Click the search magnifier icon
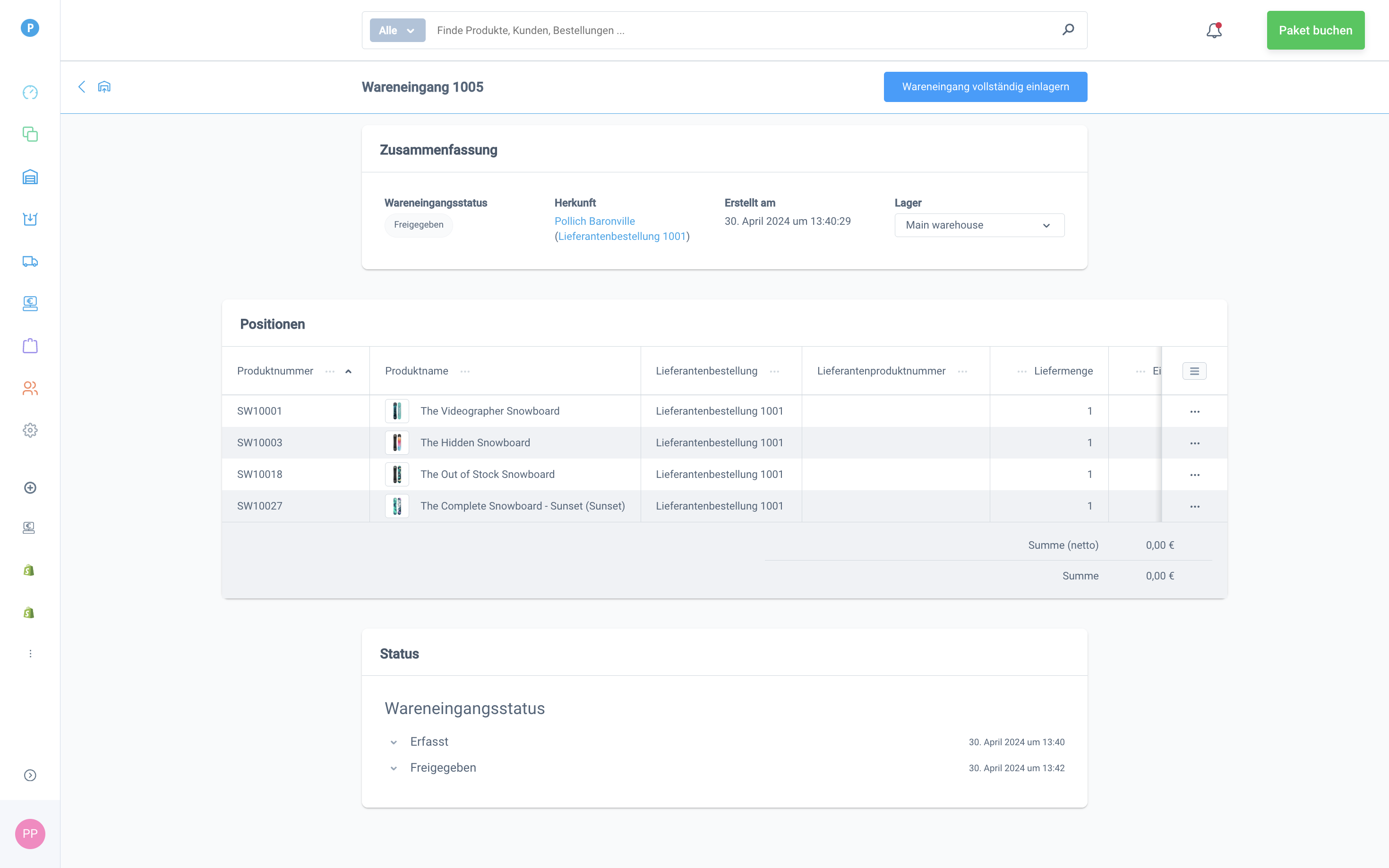 click(1067, 30)
